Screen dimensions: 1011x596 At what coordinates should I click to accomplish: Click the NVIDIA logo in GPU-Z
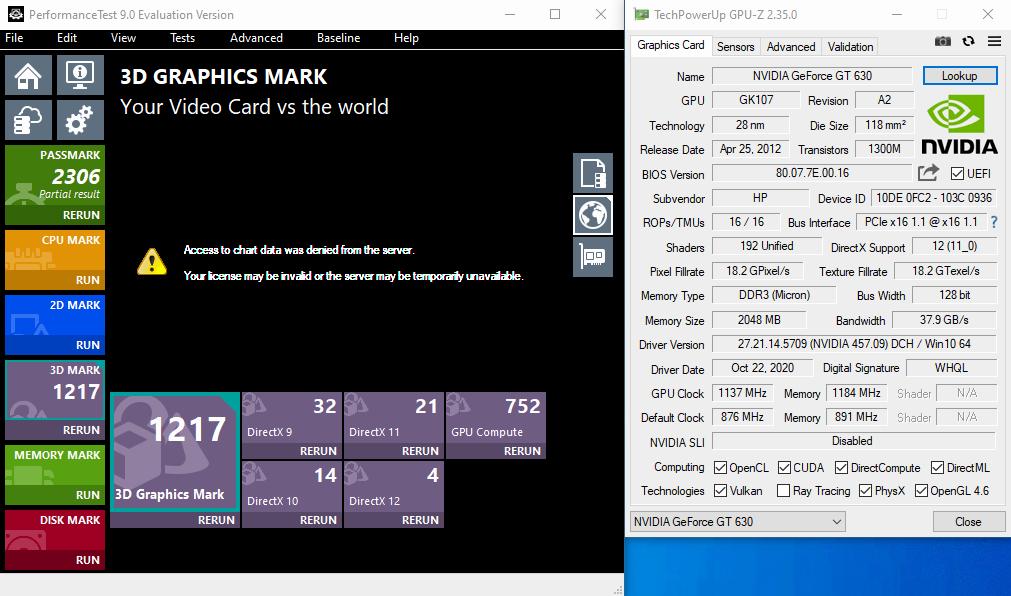pyautogui.click(x=959, y=124)
